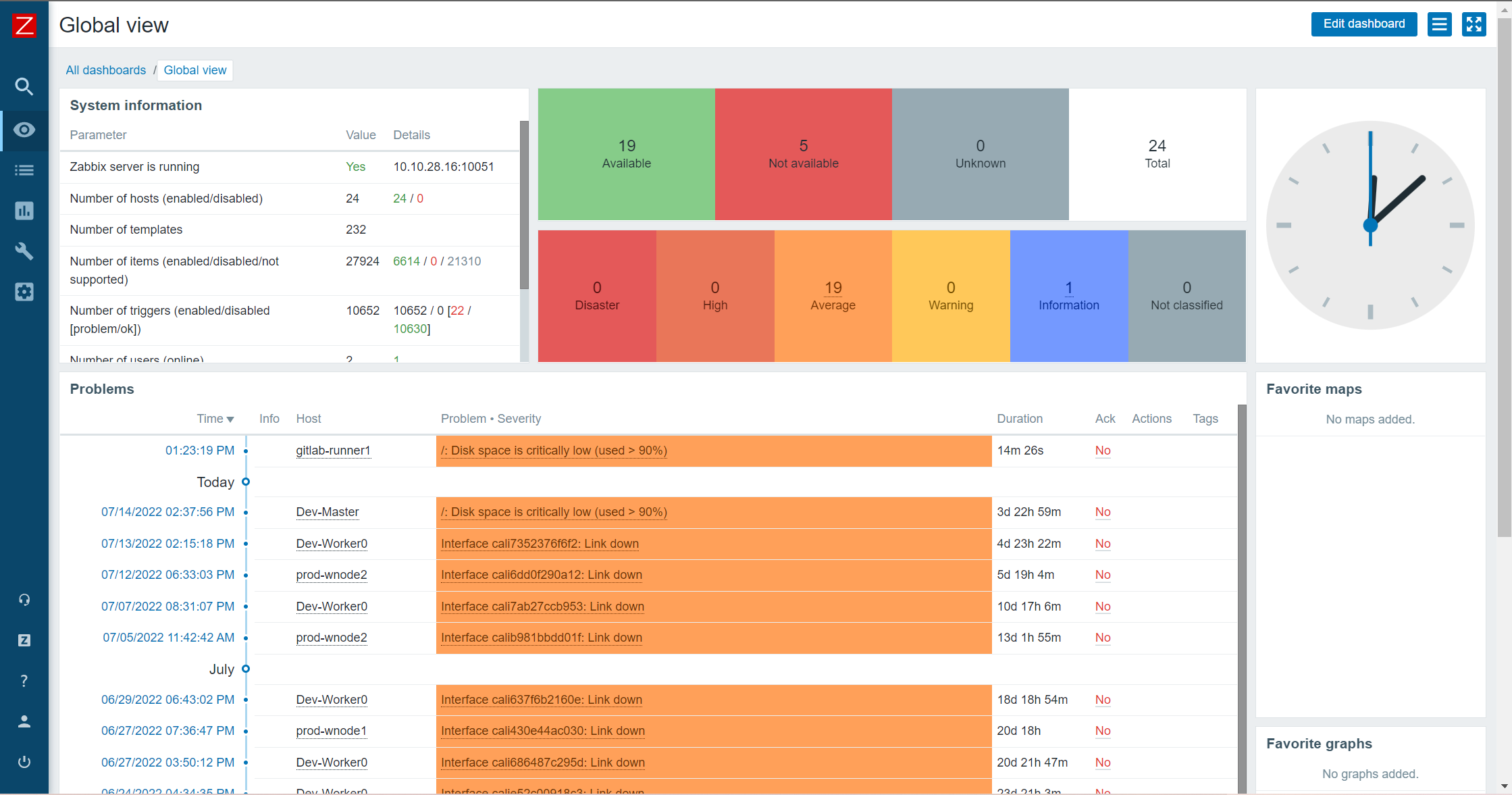Click the page vertical scrollbar
This screenshot has height=795, width=1512.
pyautogui.click(x=1504, y=277)
